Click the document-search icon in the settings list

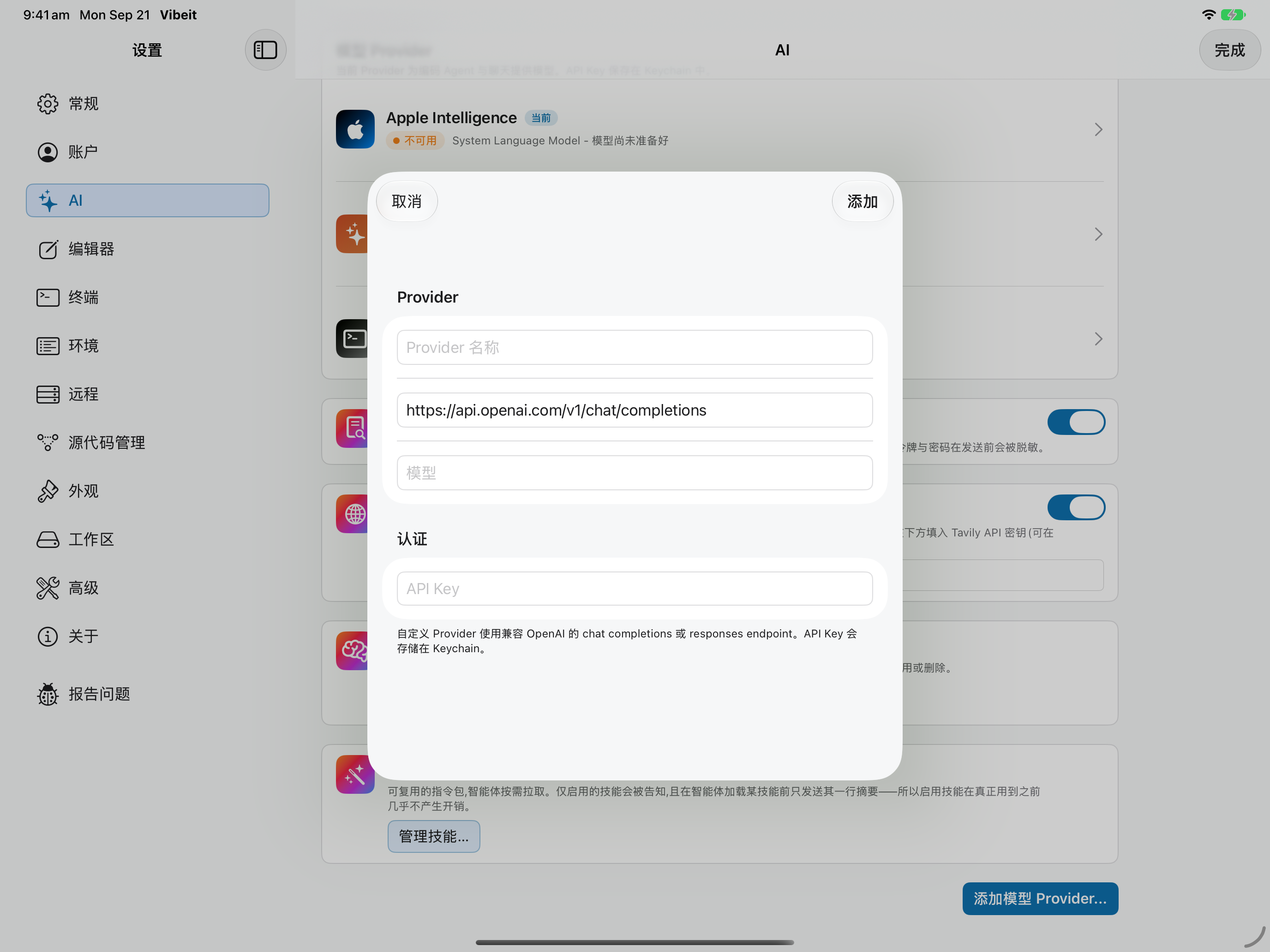tap(352, 428)
